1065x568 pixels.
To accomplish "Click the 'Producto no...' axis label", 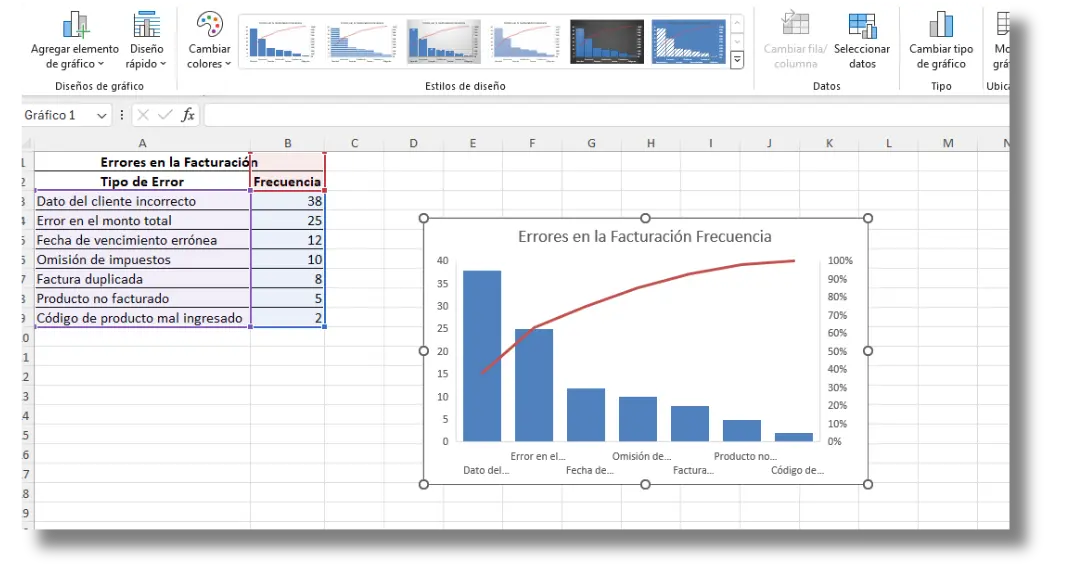I will [745, 456].
